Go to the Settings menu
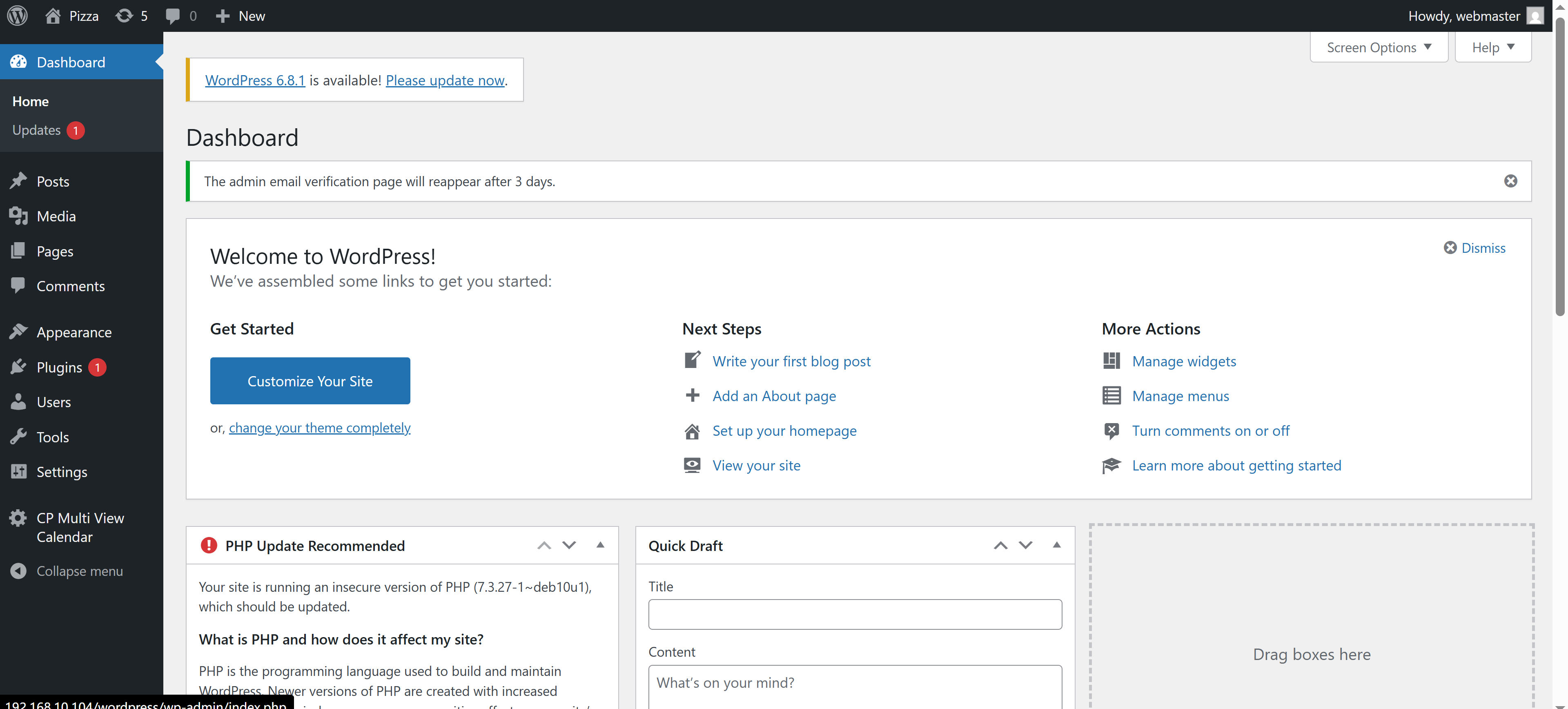The width and height of the screenshot is (1568, 709). [62, 472]
